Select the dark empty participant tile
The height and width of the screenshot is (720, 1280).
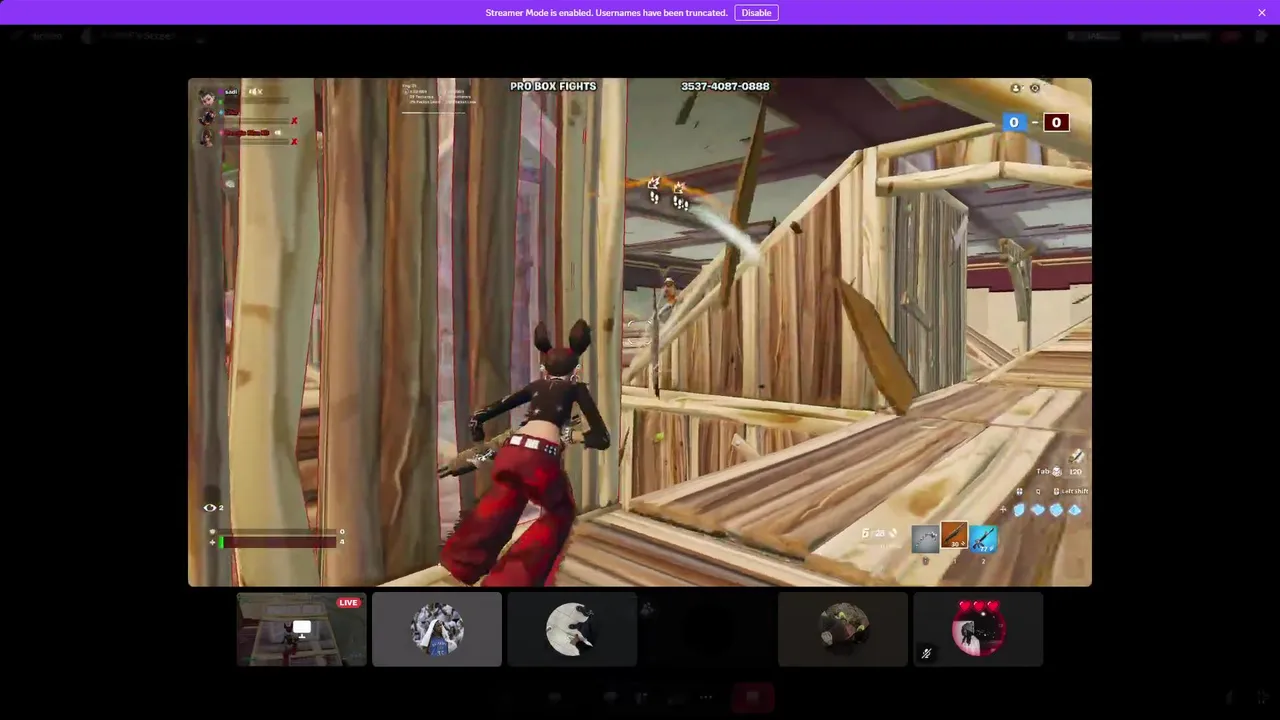[x=707, y=629]
